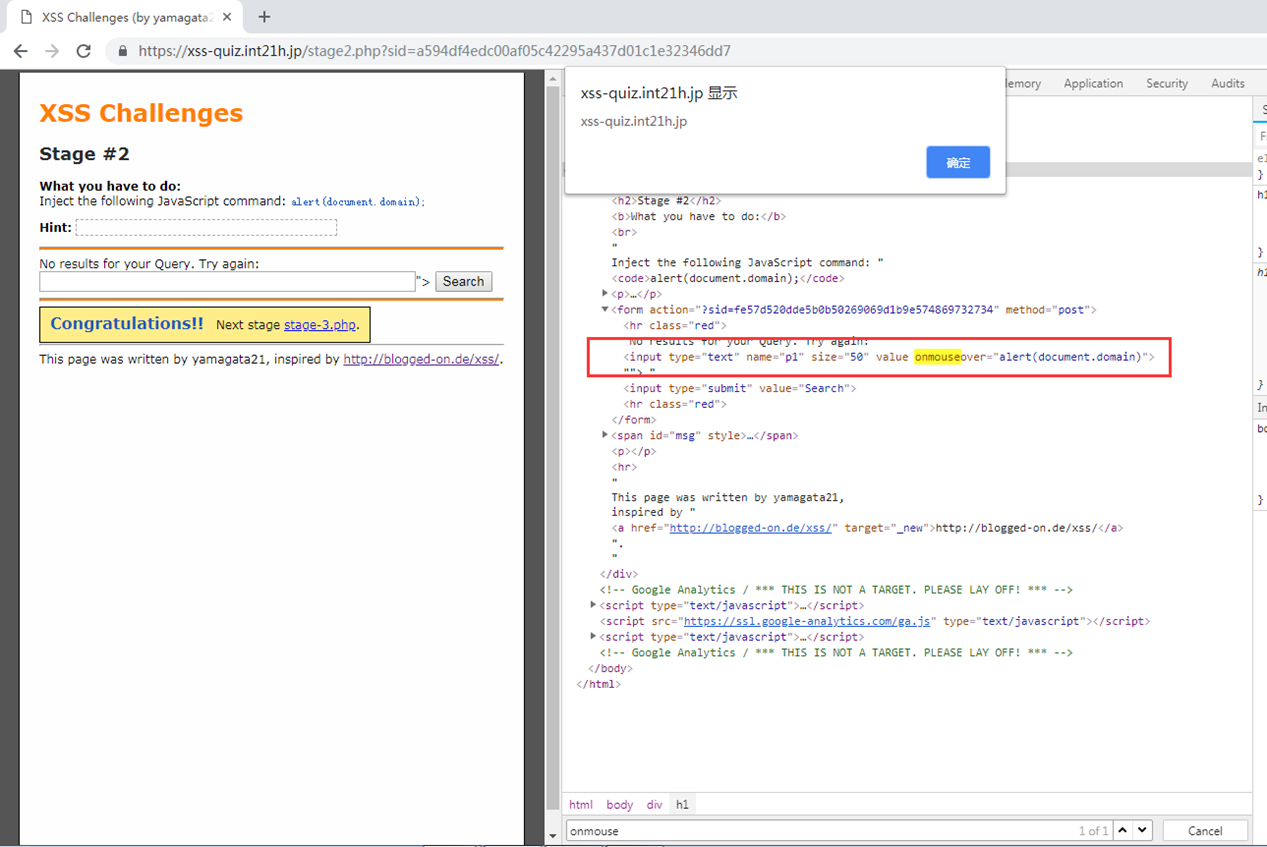Click the browser back arrow
Screen dimensions: 1267x847
click(x=21, y=51)
